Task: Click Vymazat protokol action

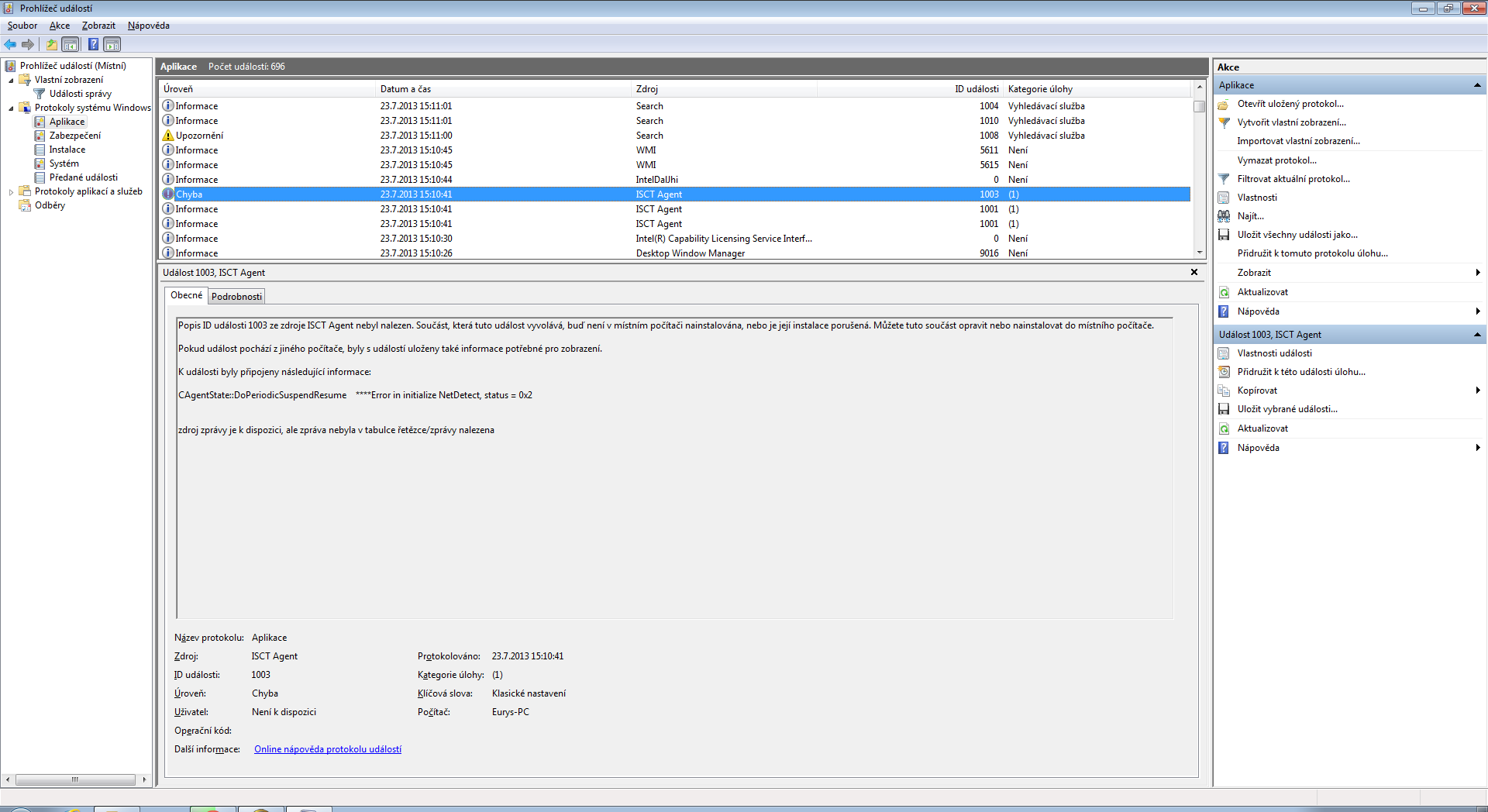Action: [x=1276, y=160]
